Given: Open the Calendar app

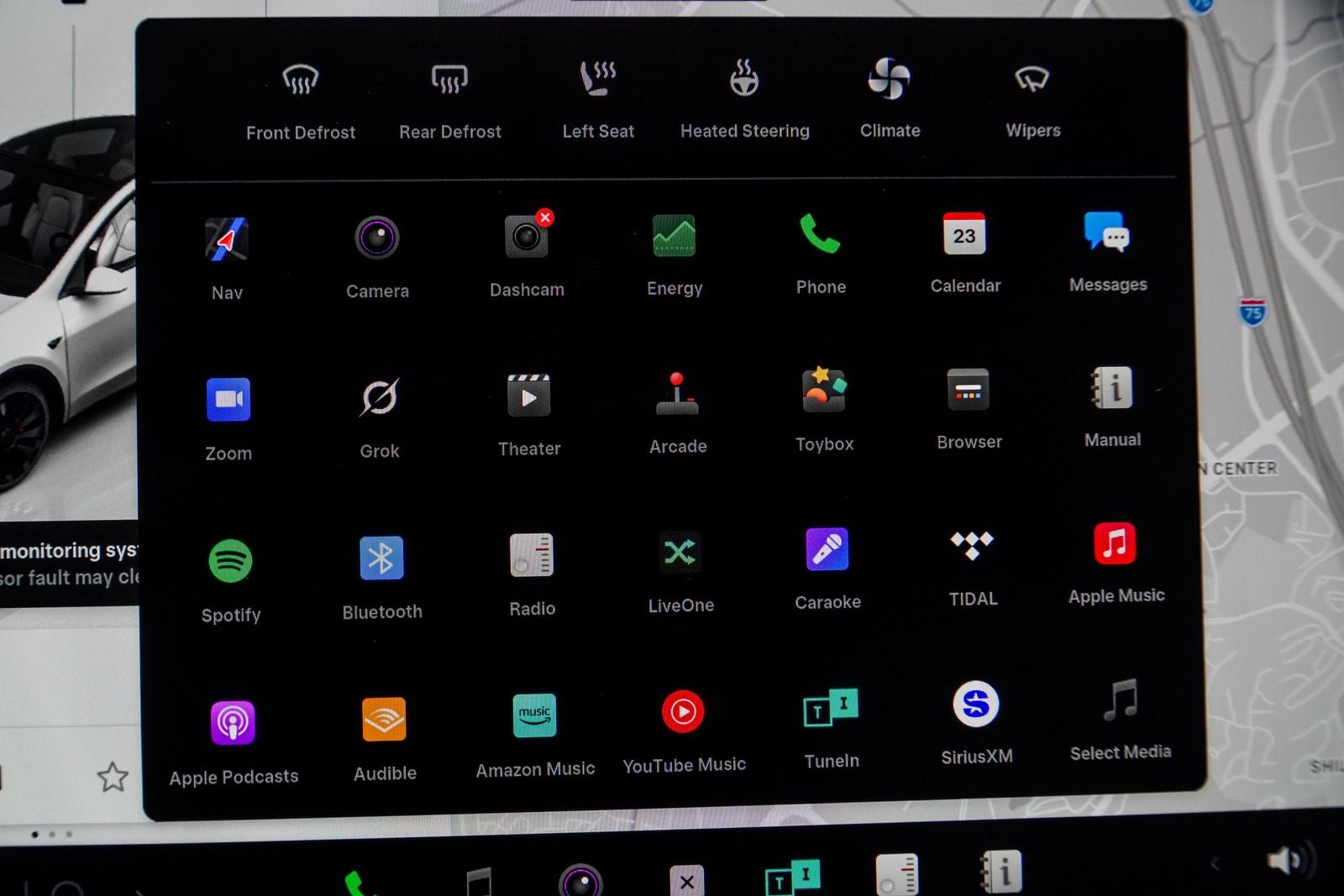Looking at the screenshot, I should pos(964,233).
